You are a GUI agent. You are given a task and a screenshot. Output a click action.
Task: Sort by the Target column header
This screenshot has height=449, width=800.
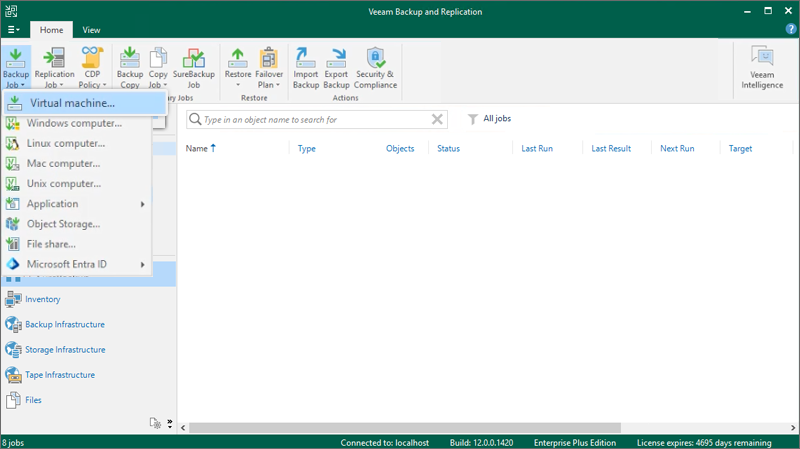740,148
